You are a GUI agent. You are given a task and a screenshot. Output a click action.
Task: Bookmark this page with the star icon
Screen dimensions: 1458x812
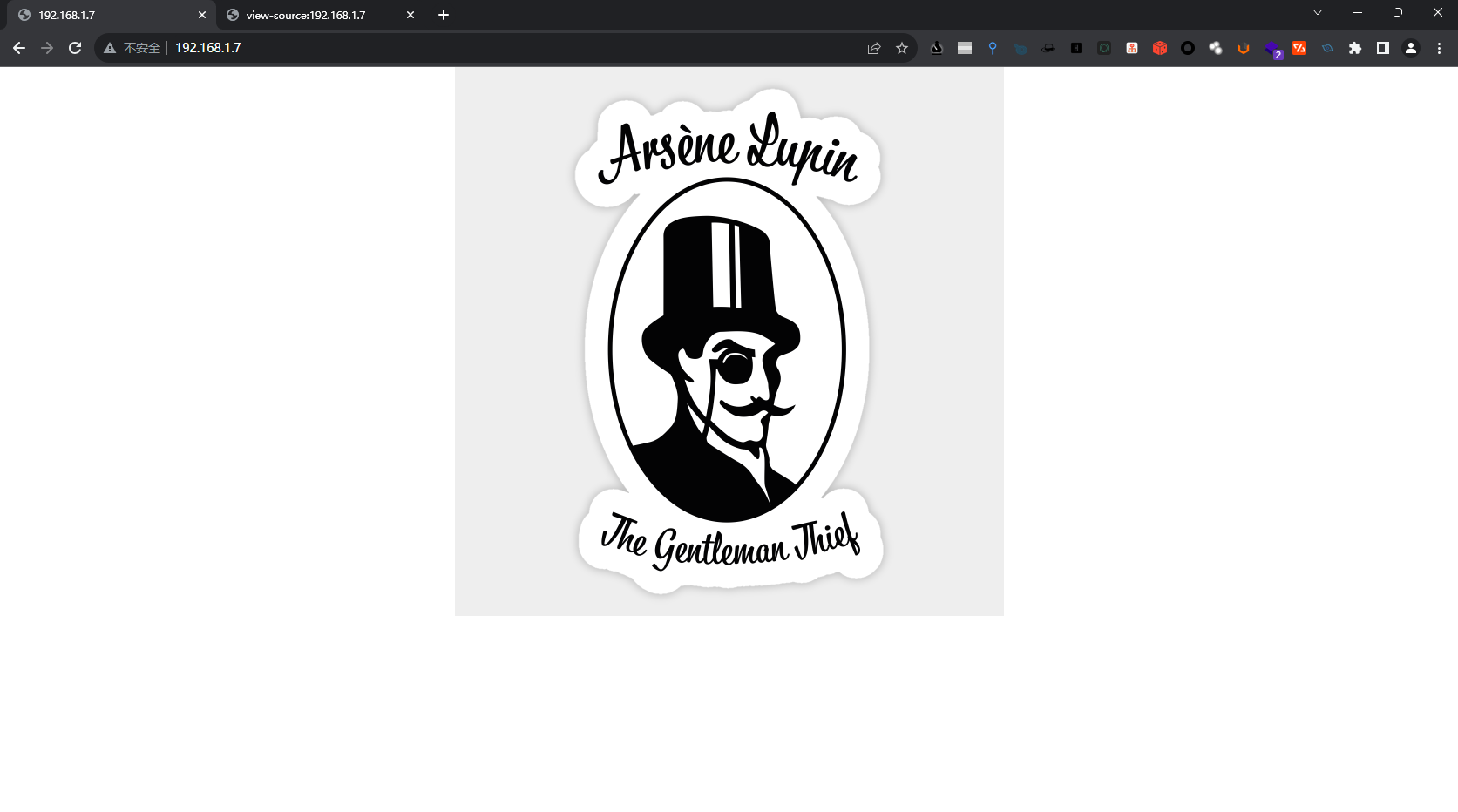point(902,48)
